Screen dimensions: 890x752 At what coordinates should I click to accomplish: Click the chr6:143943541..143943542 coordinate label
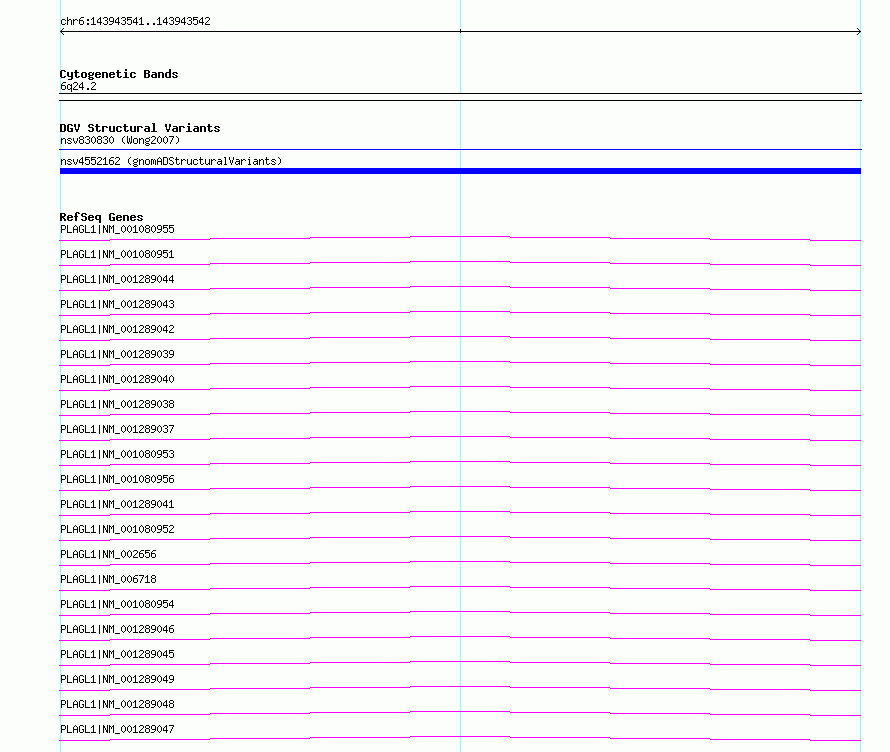[x=135, y=21]
